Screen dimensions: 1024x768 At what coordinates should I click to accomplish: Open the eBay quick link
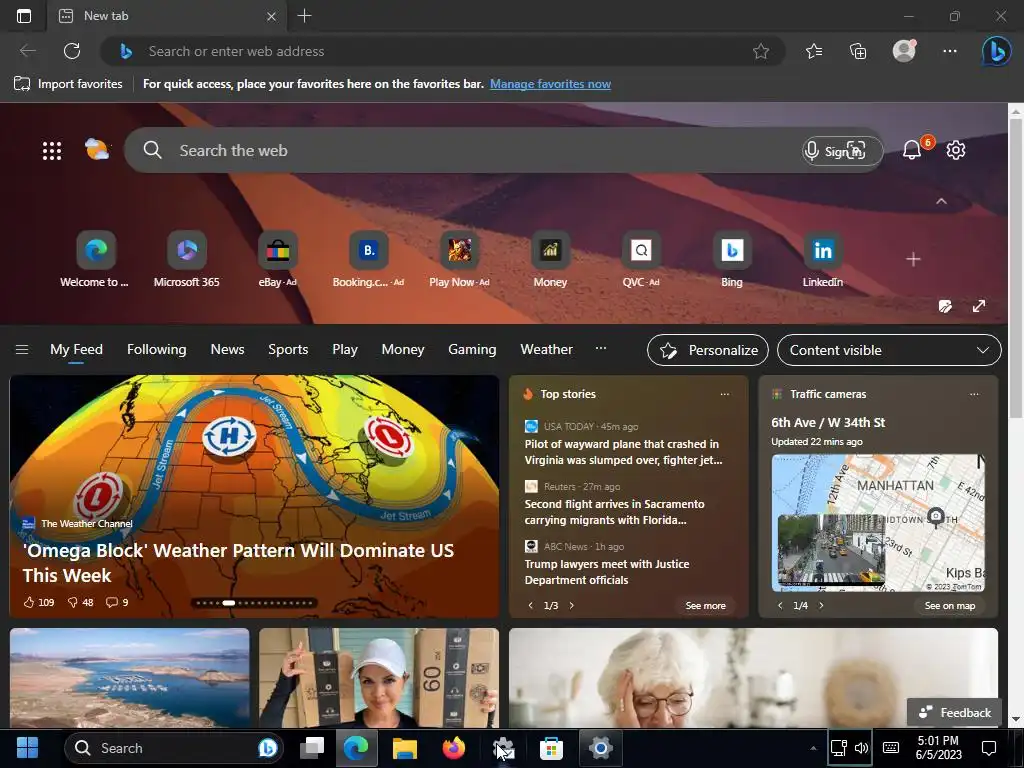click(x=278, y=259)
